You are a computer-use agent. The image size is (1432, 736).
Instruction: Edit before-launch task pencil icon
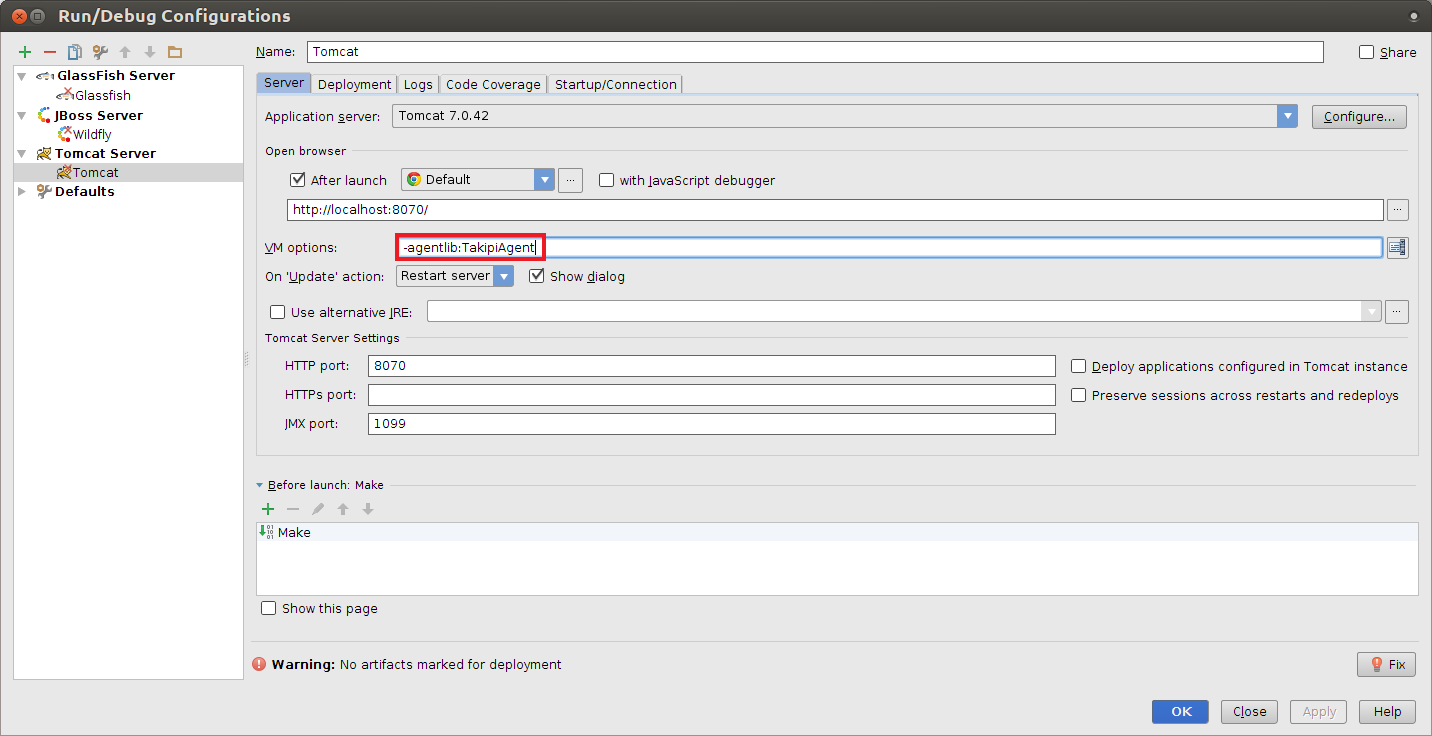pos(318,509)
